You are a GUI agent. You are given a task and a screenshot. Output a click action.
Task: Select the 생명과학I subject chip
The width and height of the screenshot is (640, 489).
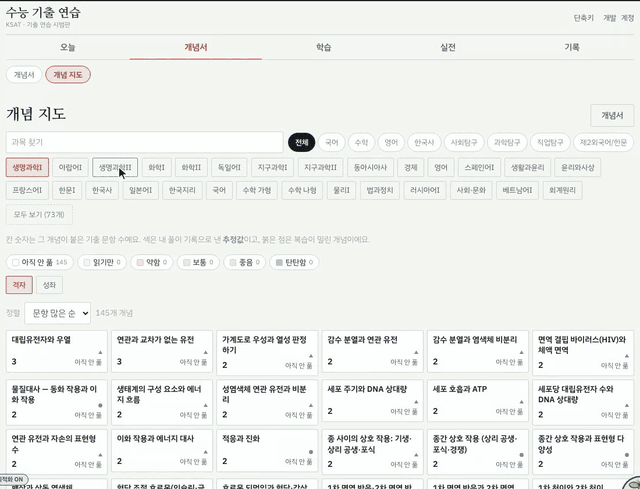tap(27, 167)
